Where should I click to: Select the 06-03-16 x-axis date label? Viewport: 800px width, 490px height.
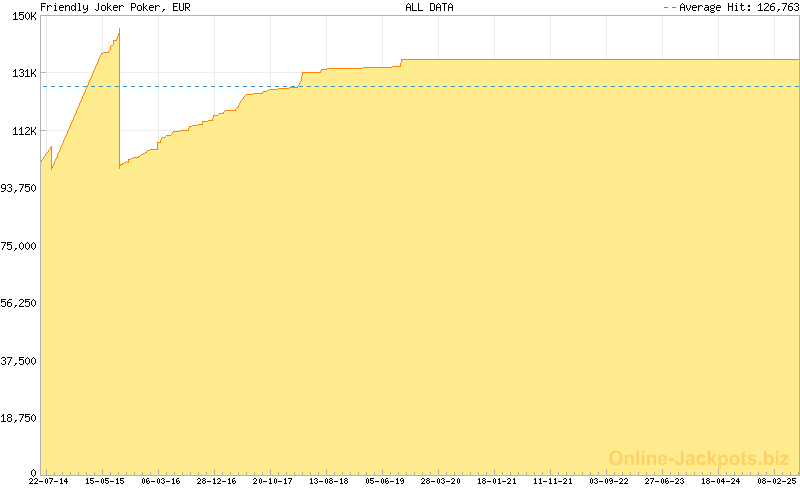(160, 481)
